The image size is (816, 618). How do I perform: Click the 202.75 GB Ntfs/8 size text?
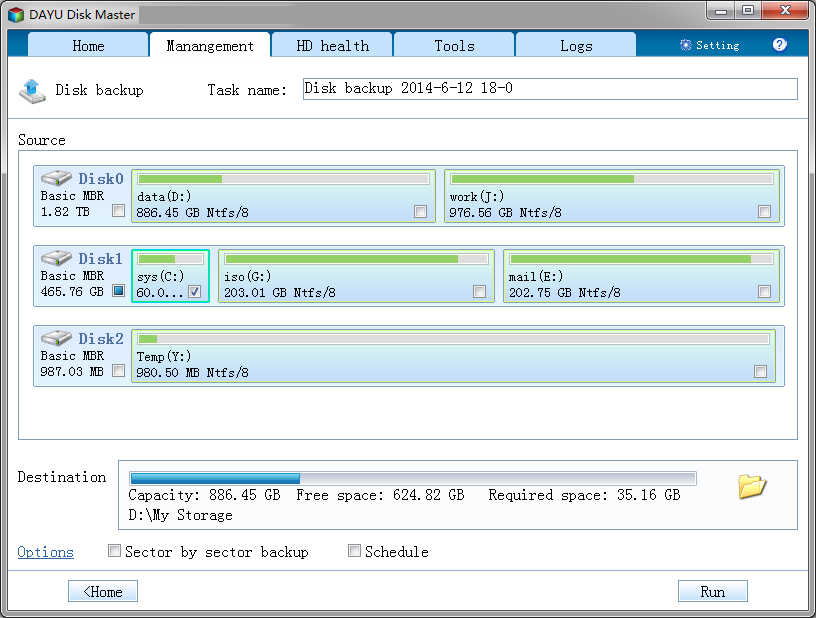565,292
